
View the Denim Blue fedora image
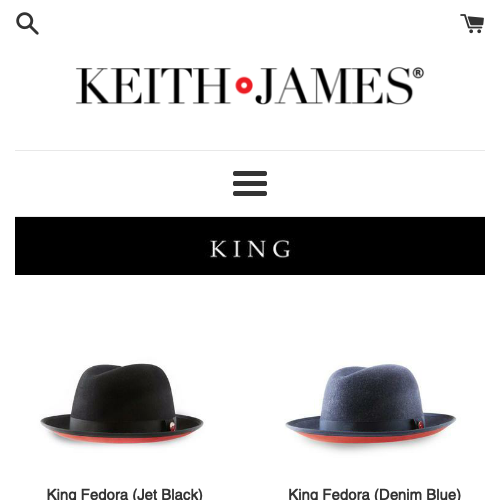coord(371,403)
